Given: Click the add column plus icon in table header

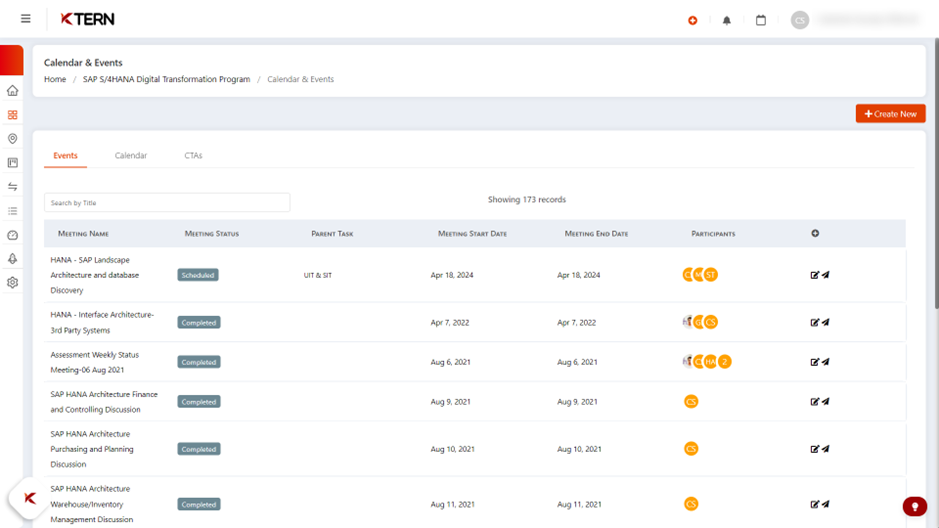Looking at the screenshot, I should point(815,233).
